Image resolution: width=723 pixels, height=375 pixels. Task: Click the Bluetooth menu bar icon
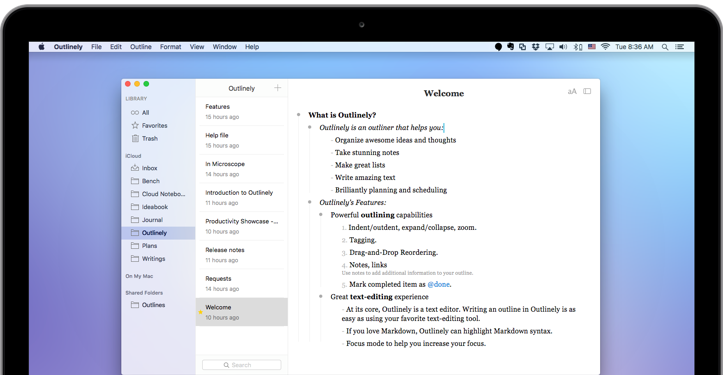click(x=578, y=47)
